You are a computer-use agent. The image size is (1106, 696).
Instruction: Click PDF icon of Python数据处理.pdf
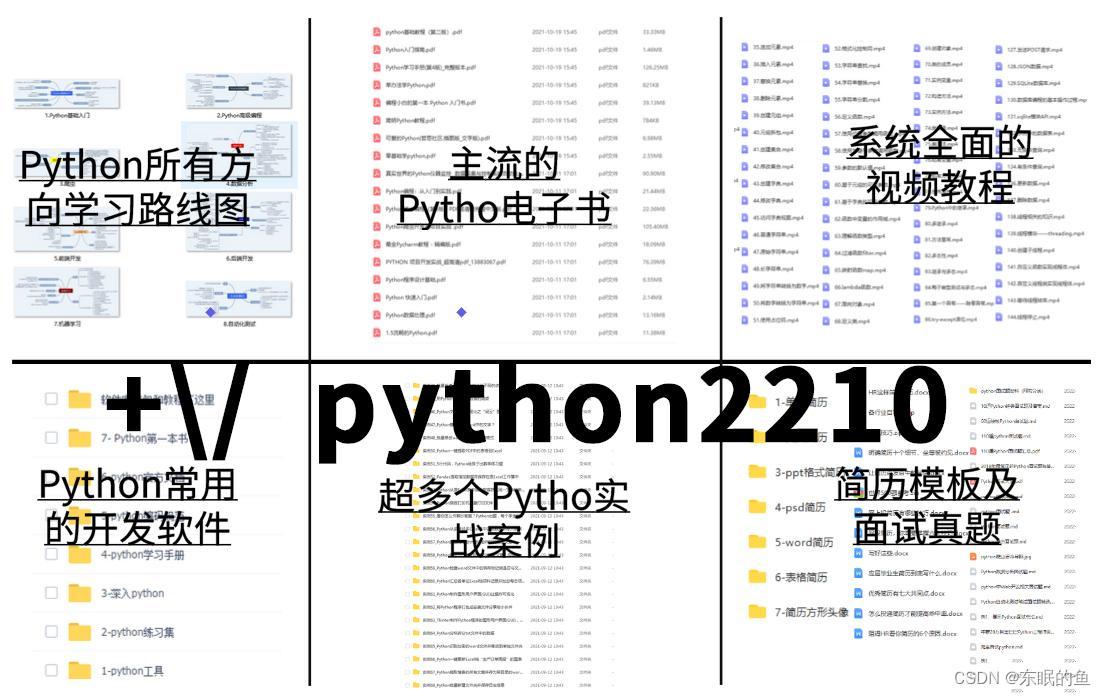(x=377, y=315)
